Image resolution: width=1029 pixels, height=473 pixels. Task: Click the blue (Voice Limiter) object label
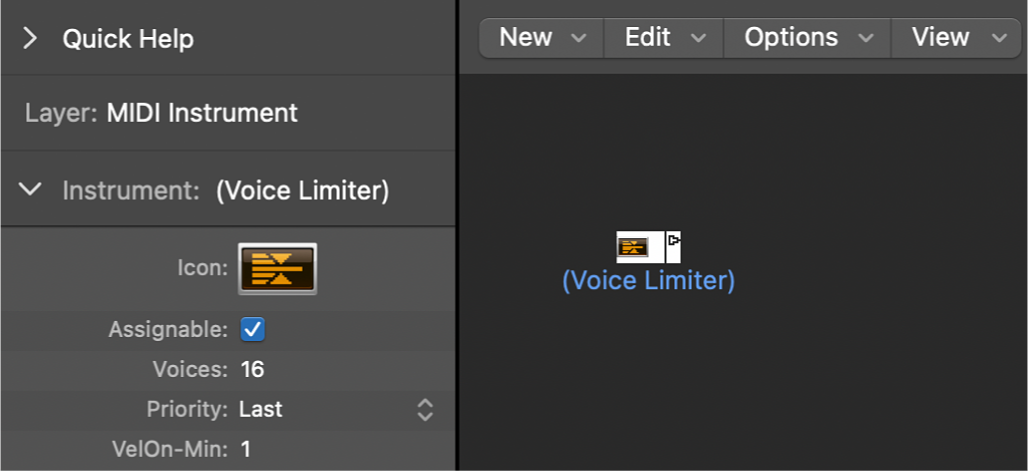click(648, 281)
